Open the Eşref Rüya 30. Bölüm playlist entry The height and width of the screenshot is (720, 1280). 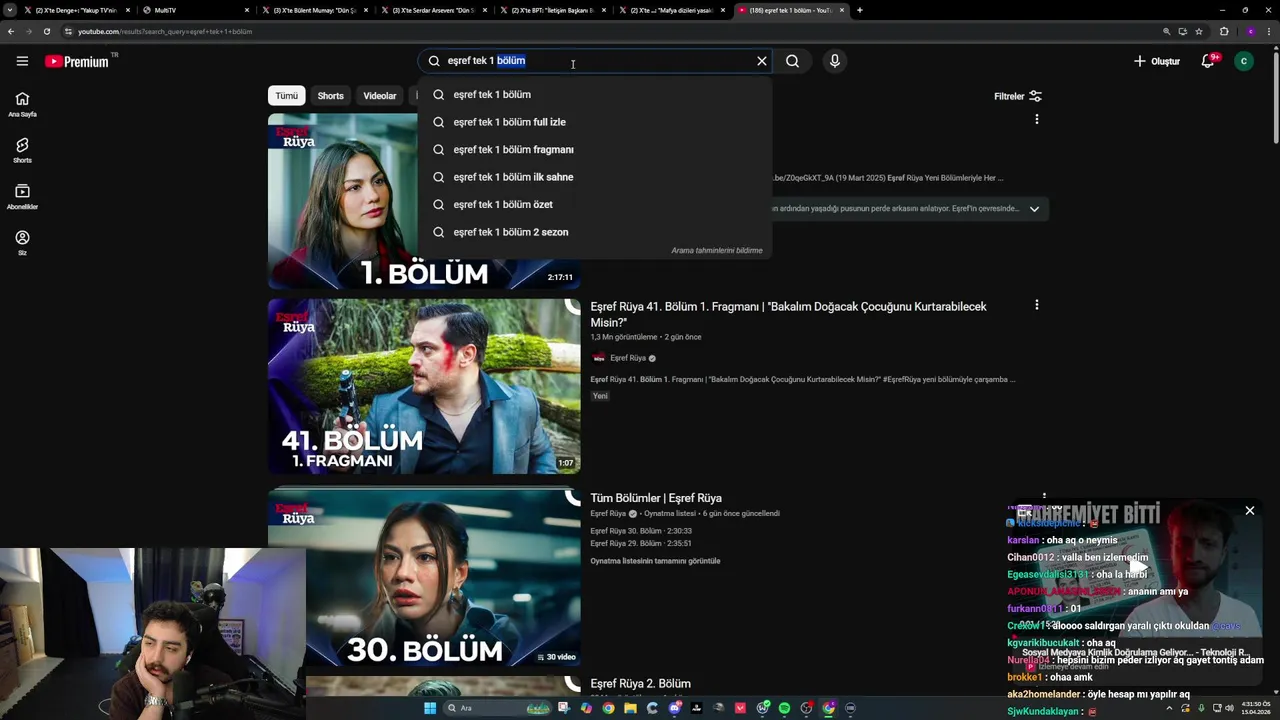pos(641,531)
